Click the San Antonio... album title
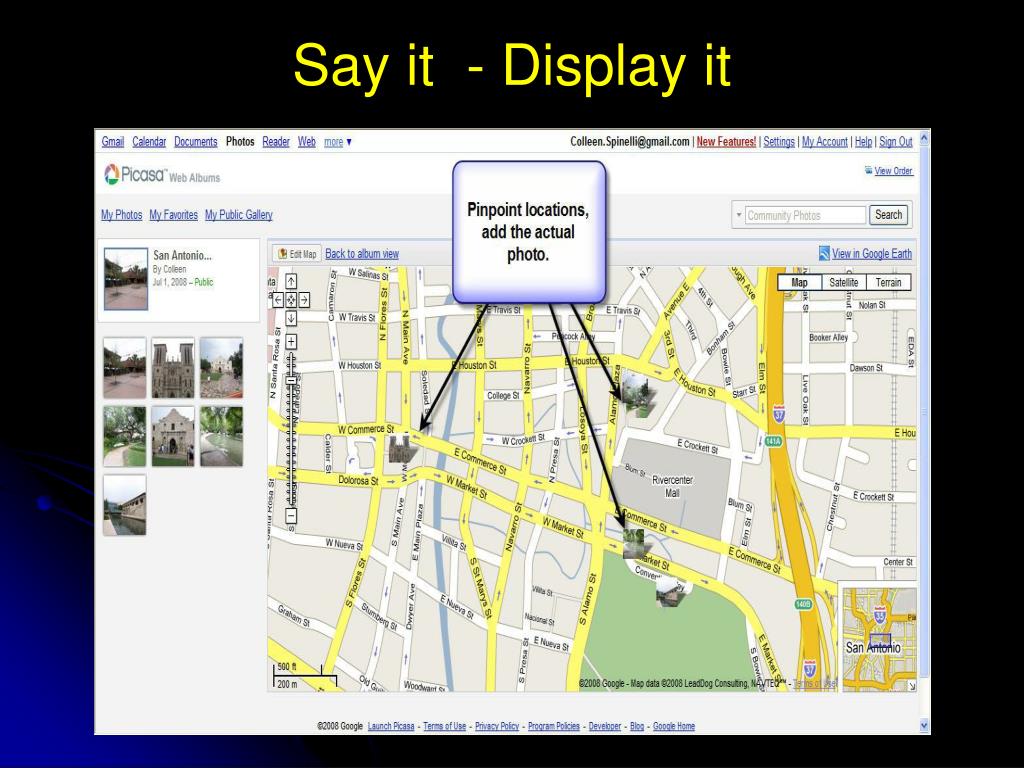Viewport: 1024px width, 768px height. [x=182, y=255]
